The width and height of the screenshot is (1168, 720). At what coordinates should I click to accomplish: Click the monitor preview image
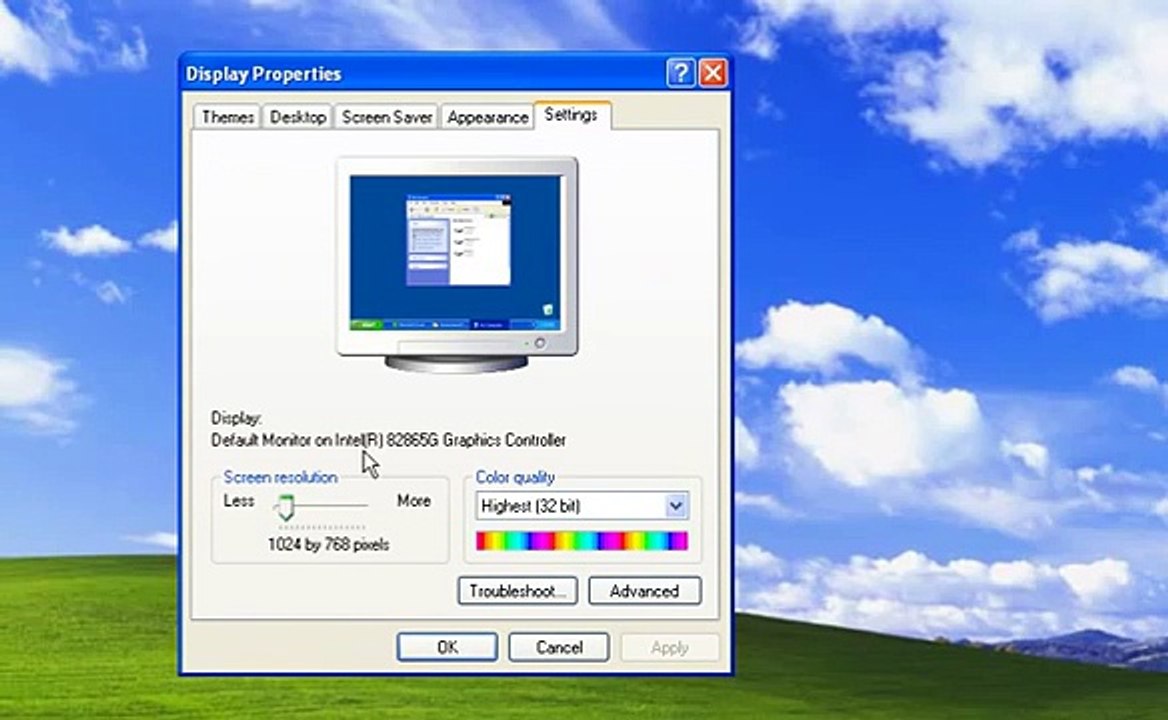point(457,264)
